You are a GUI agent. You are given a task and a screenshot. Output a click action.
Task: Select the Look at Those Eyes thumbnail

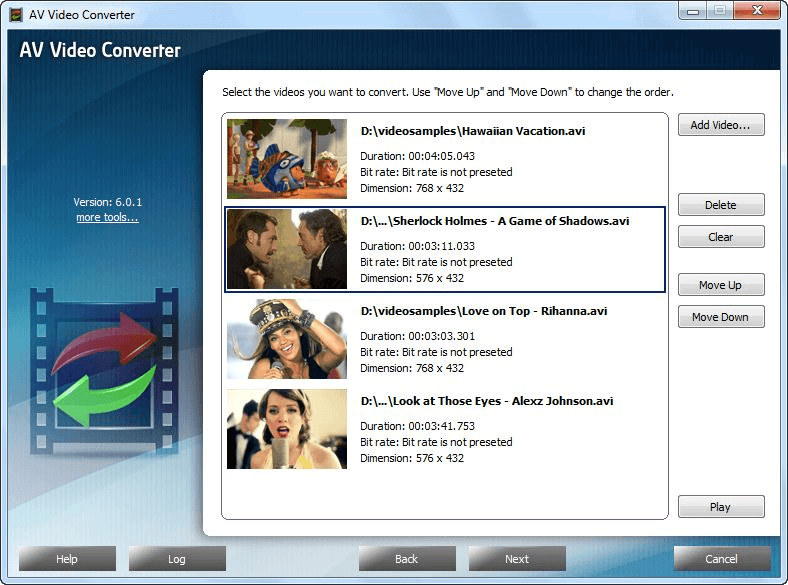(287, 429)
